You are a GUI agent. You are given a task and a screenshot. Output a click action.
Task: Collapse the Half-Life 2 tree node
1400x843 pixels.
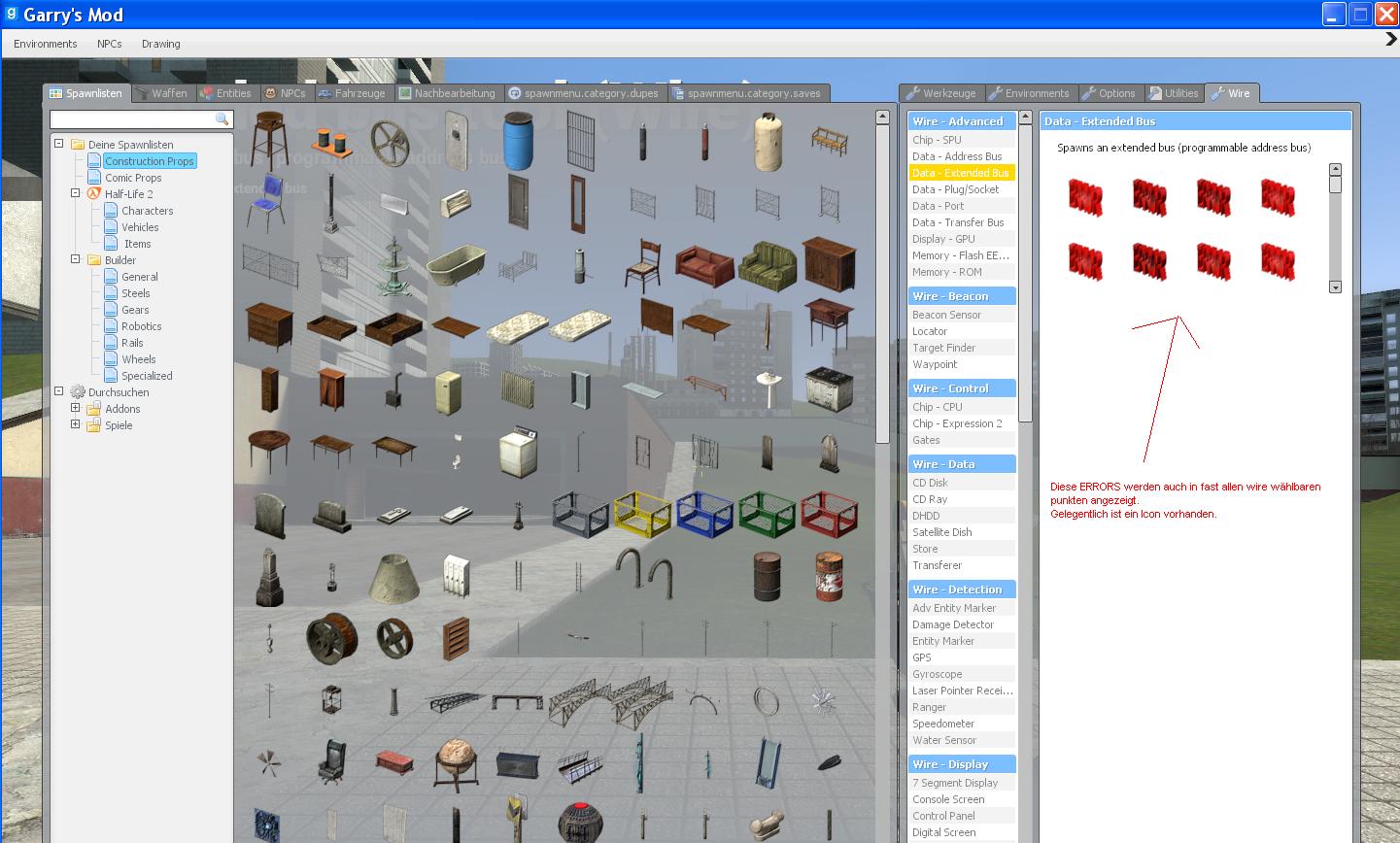(76, 193)
